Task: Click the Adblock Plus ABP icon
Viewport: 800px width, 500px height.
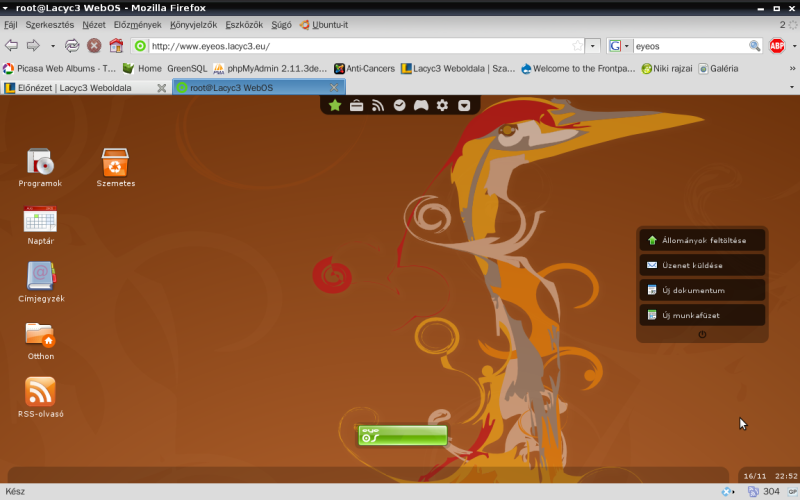Action: coord(777,46)
